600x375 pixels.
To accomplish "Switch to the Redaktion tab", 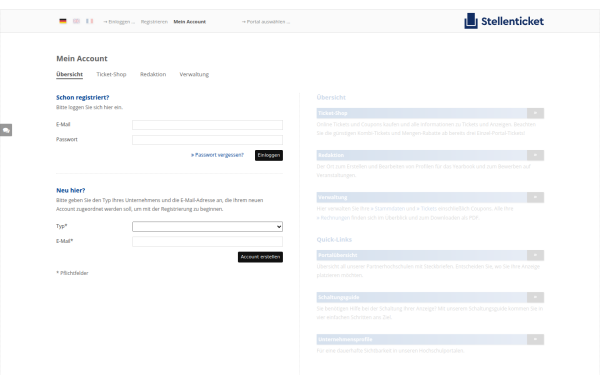I will (x=153, y=74).
